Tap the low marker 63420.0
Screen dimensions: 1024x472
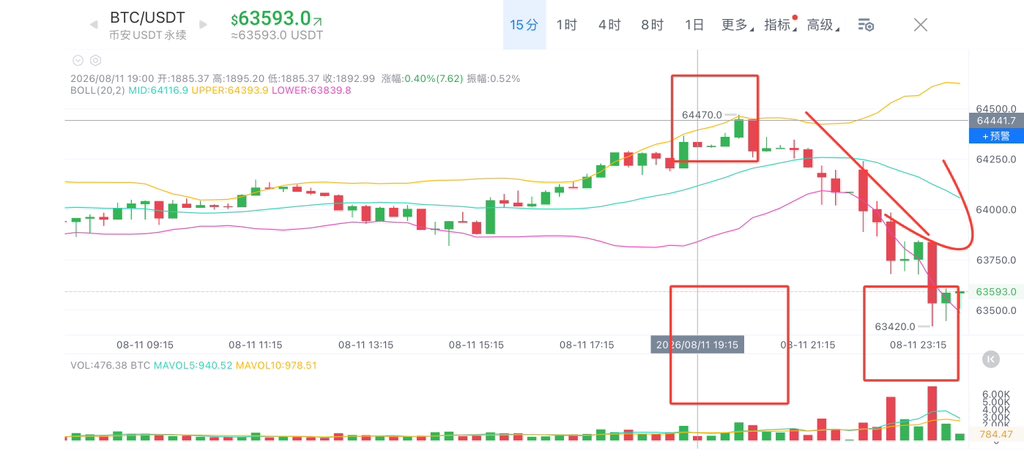895,325
